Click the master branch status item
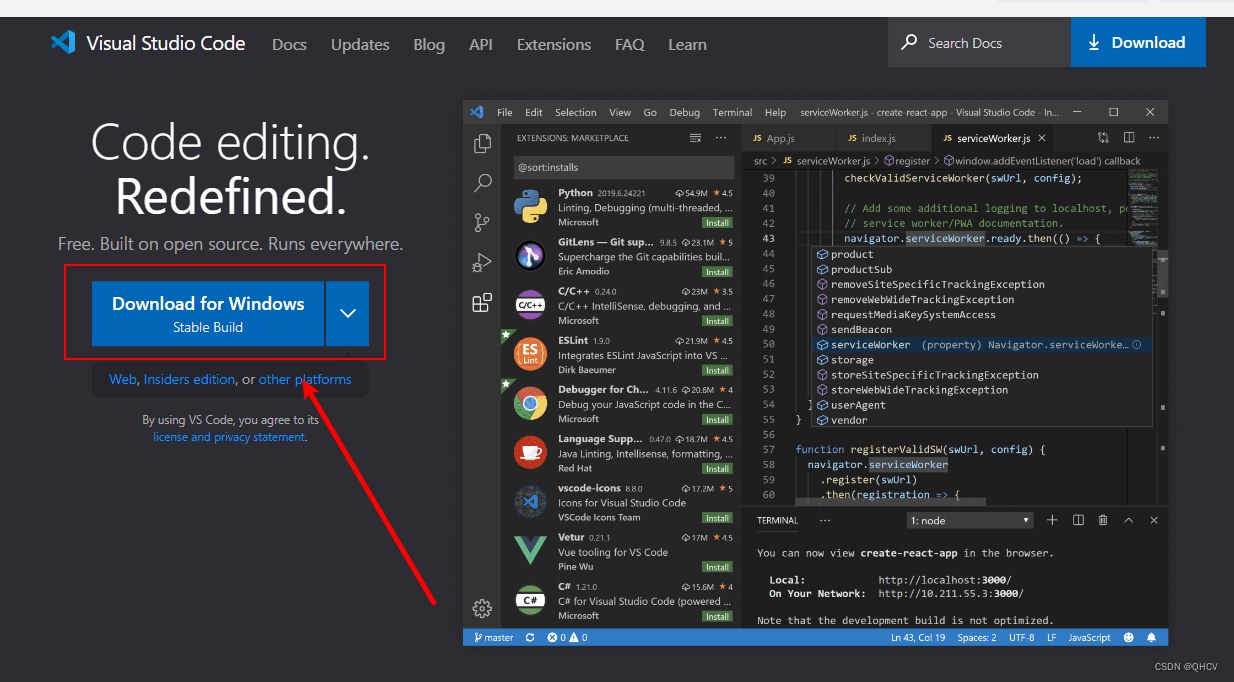1234x682 pixels. click(493, 637)
